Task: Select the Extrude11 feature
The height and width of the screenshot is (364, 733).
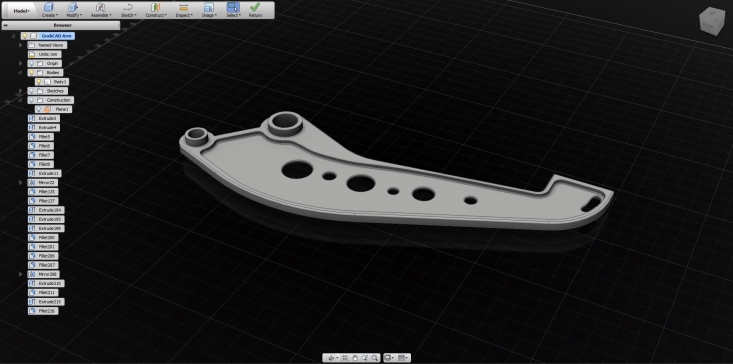Action: click(x=45, y=173)
